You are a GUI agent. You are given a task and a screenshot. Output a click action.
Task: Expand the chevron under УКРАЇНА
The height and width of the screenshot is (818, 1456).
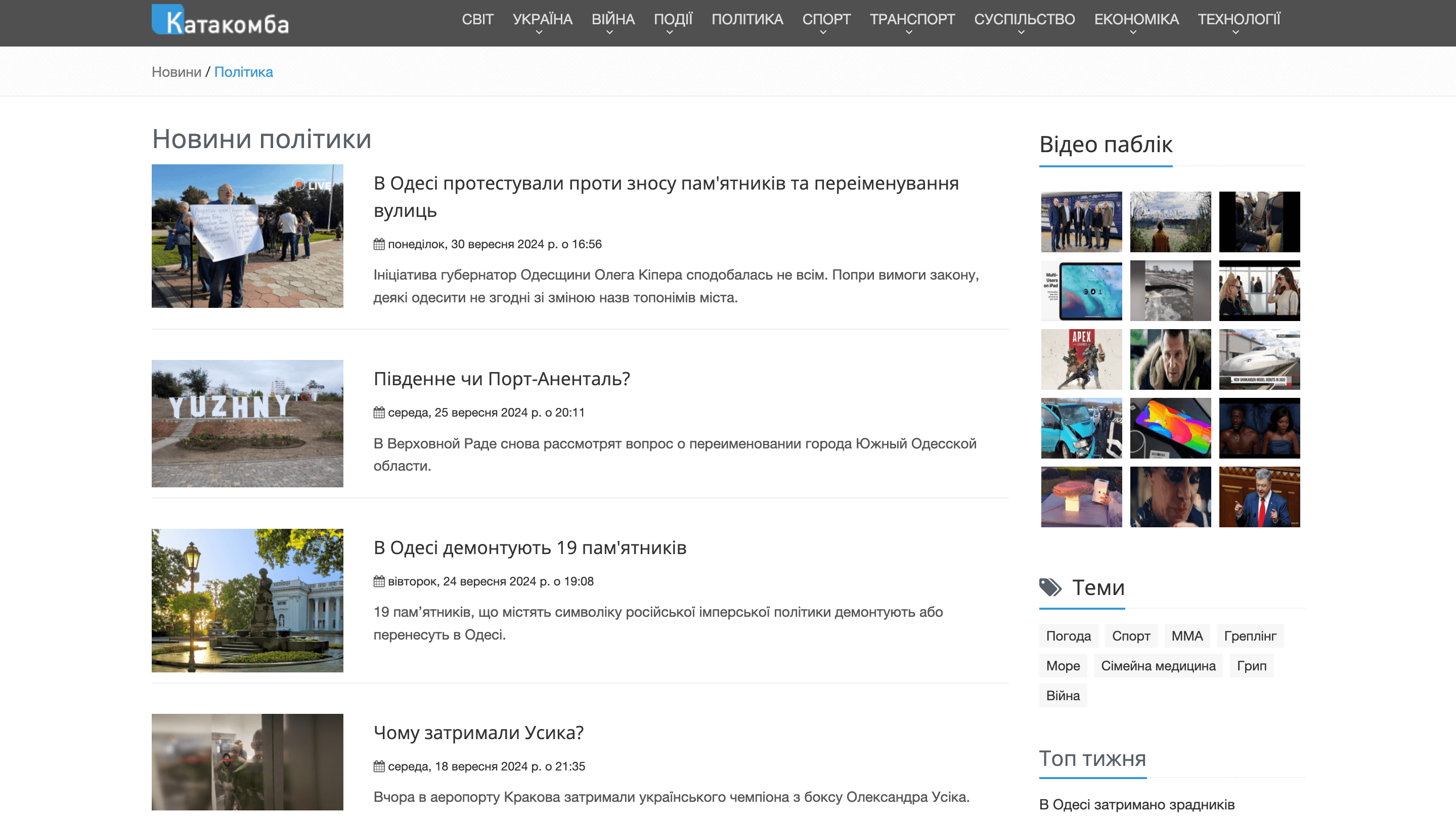[539, 33]
